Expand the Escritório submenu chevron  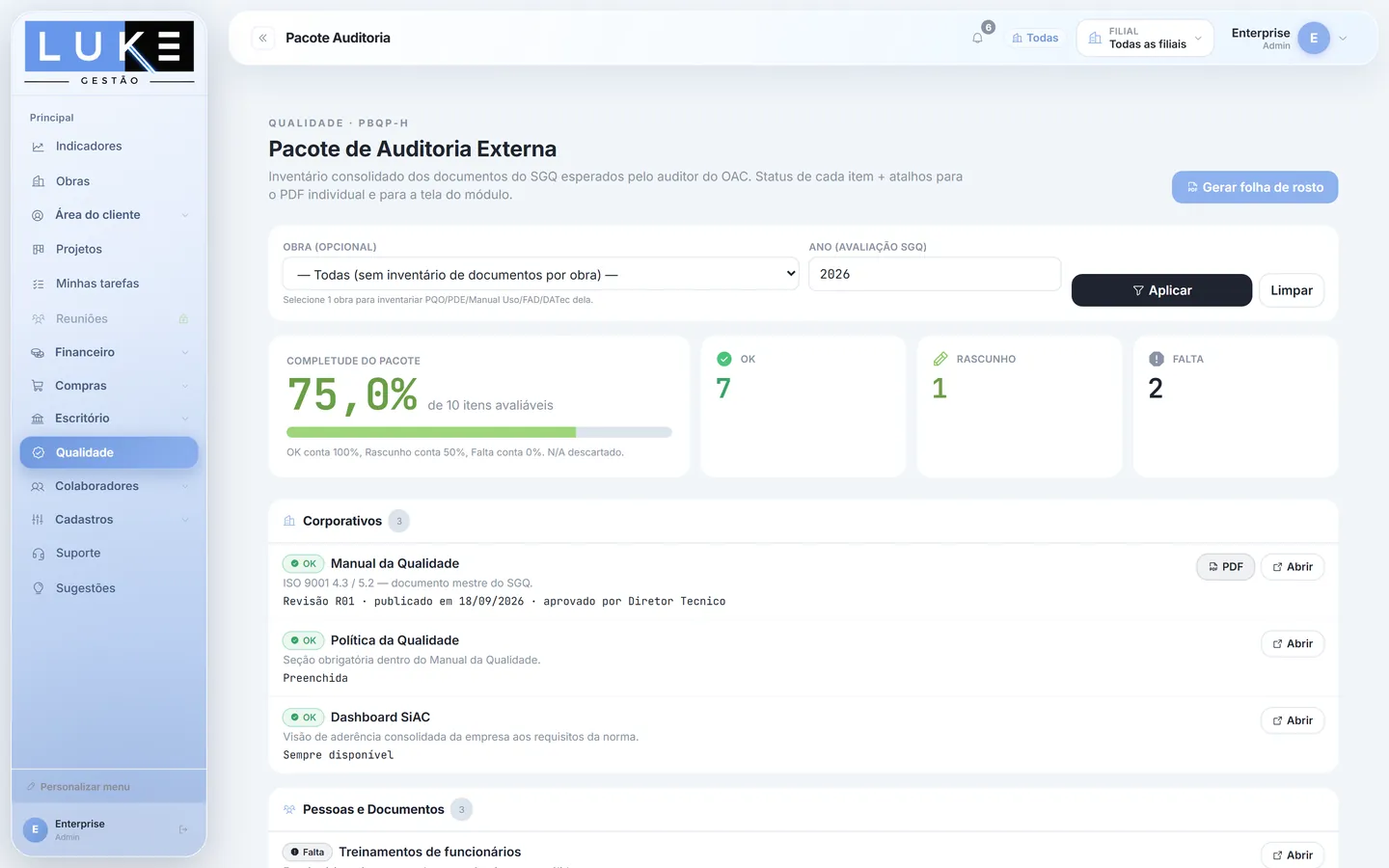coord(185,419)
